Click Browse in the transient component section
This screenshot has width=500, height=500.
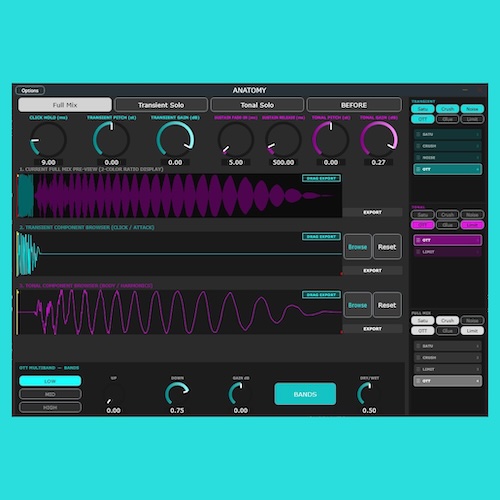pos(357,247)
